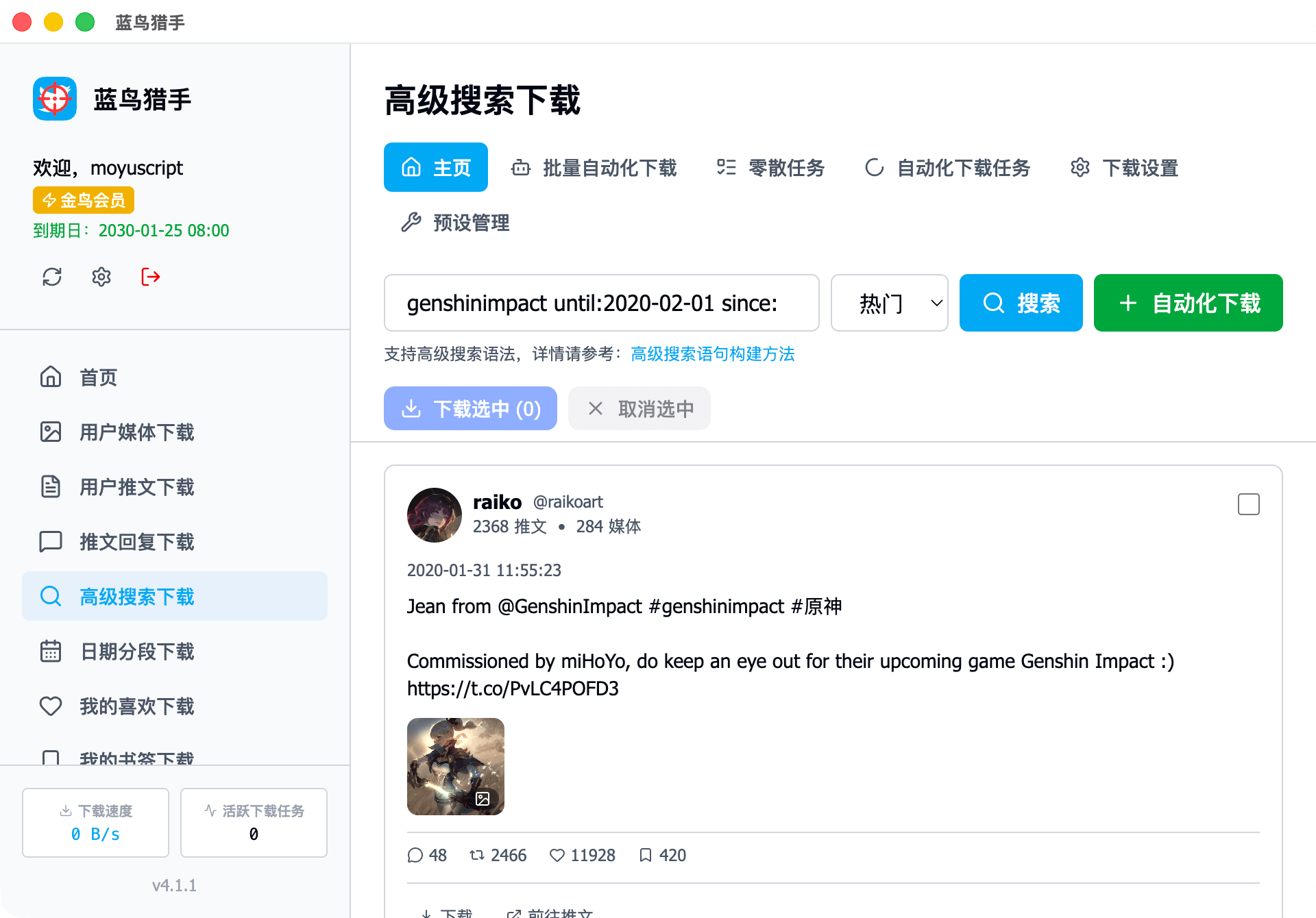The width and height of the screenshot is (1316, 918).
Task: Click the bookmark icon showing 420
Action: [645, 855]
